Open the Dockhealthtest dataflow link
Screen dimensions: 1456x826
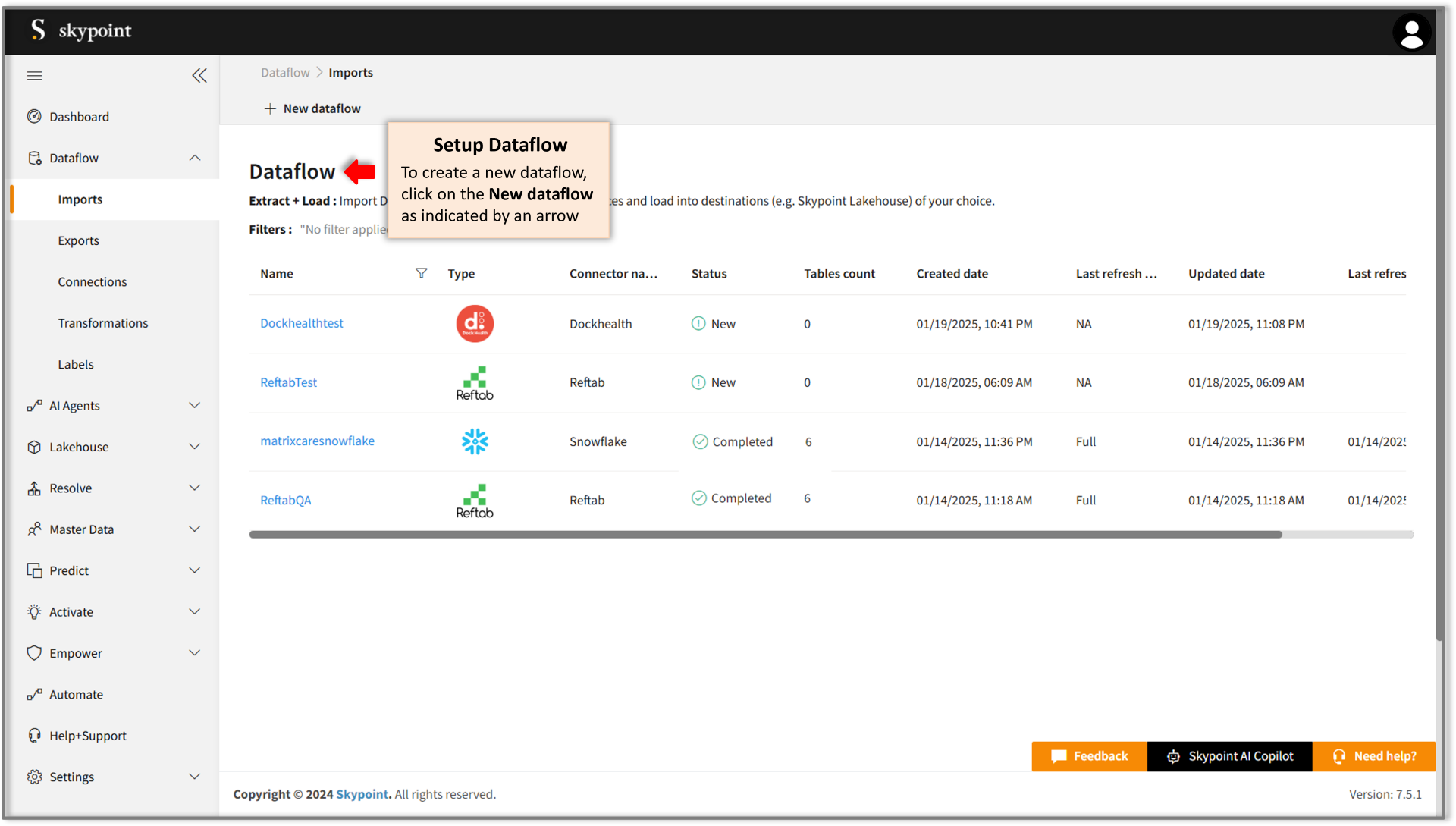pyautogui.click(x=302, y=322)
